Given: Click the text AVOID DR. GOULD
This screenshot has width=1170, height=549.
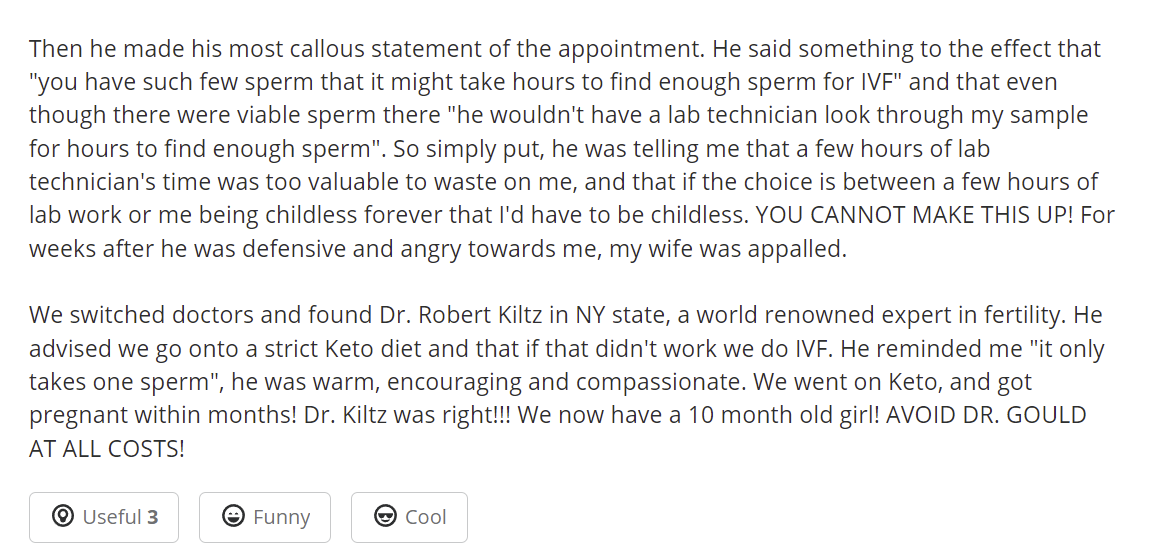Looking at the screenshot, I should coord(986,415).
